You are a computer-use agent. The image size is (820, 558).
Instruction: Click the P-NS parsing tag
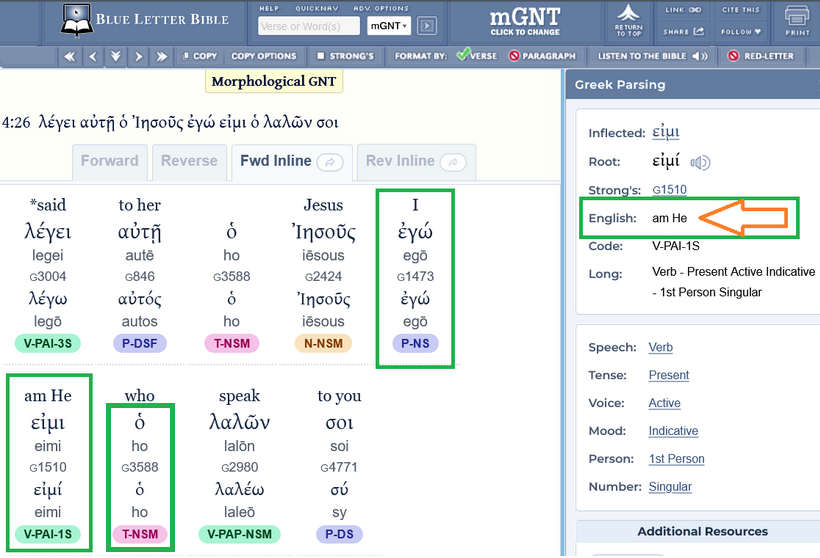click(x=415, y=344)
